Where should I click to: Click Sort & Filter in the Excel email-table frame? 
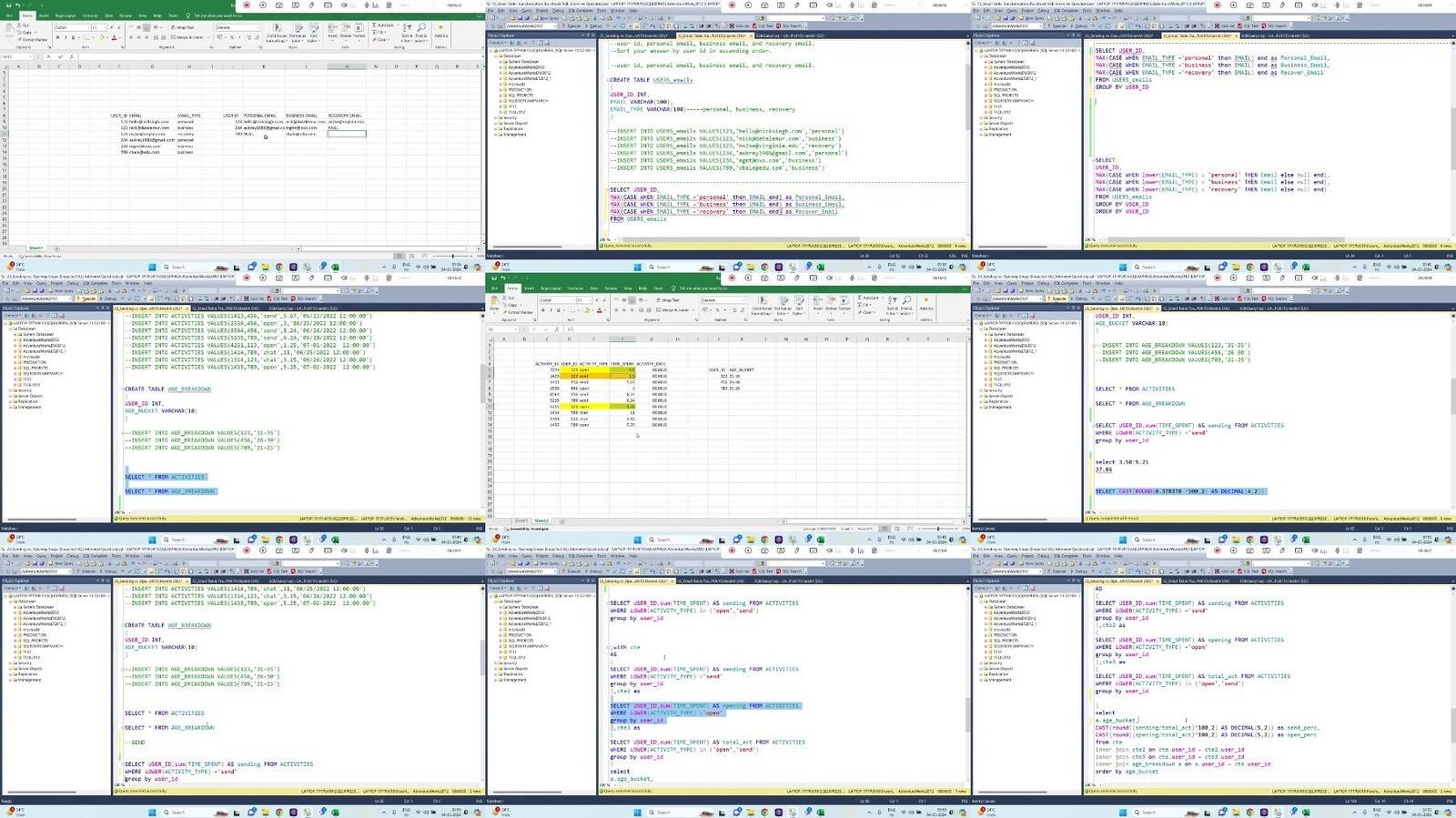click(x=407, y=33)
